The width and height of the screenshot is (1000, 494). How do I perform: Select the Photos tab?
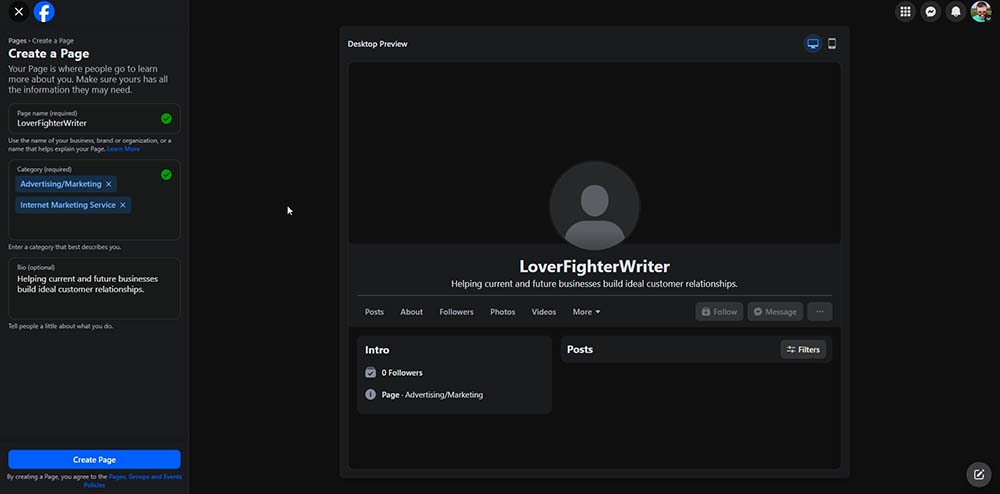point(502,312)
